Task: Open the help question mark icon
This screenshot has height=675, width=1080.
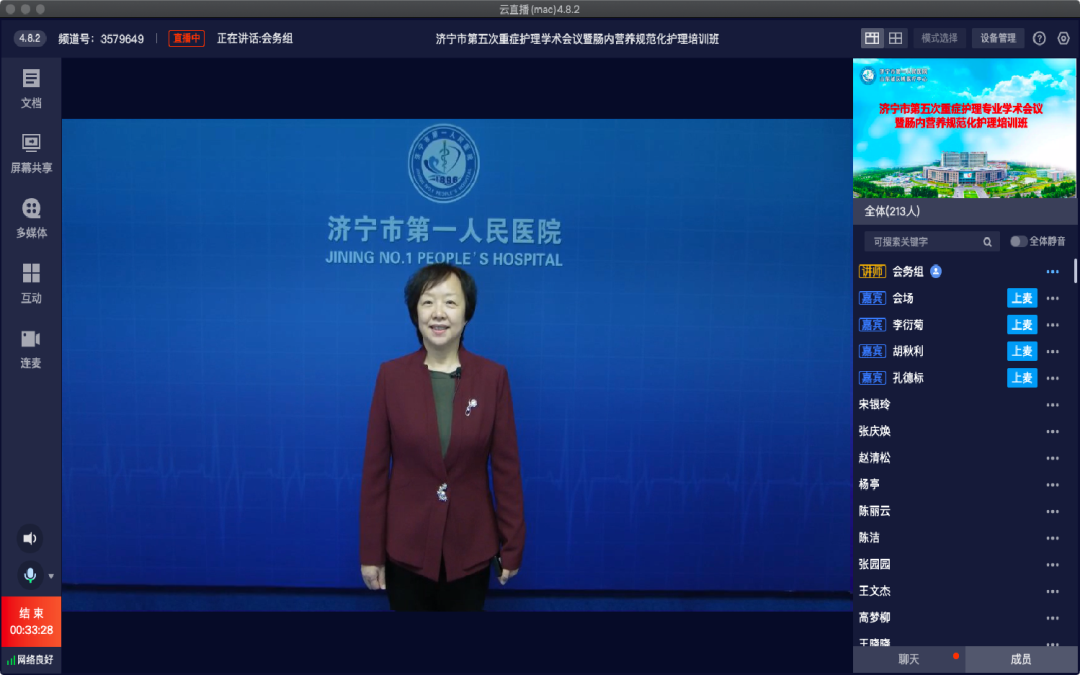Action: click(x=1039, y=39)
